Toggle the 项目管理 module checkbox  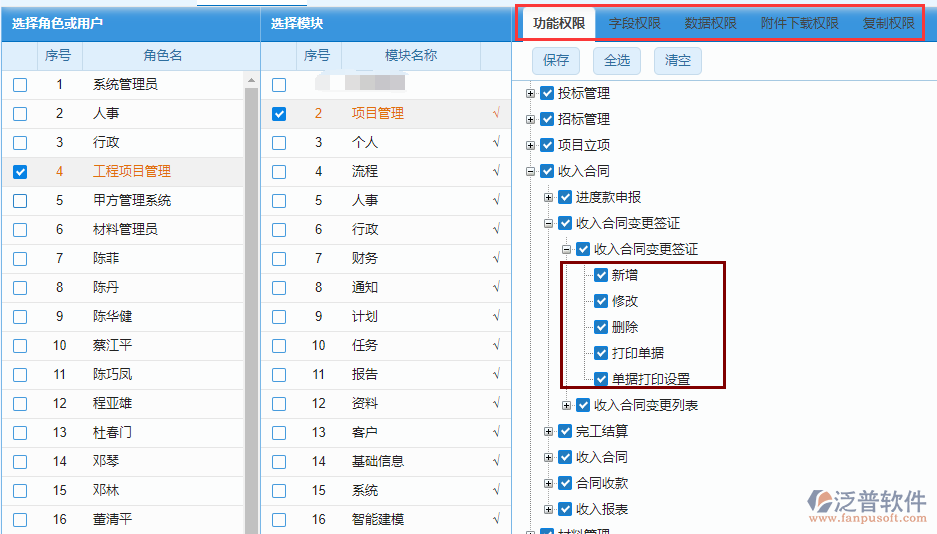(279, 114)
